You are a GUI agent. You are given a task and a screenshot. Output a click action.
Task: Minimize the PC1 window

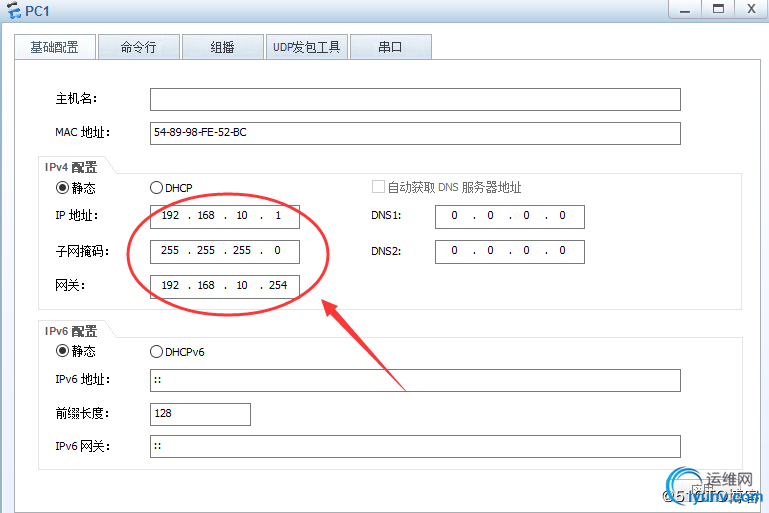pyautogui.click(x=685, y=9)
